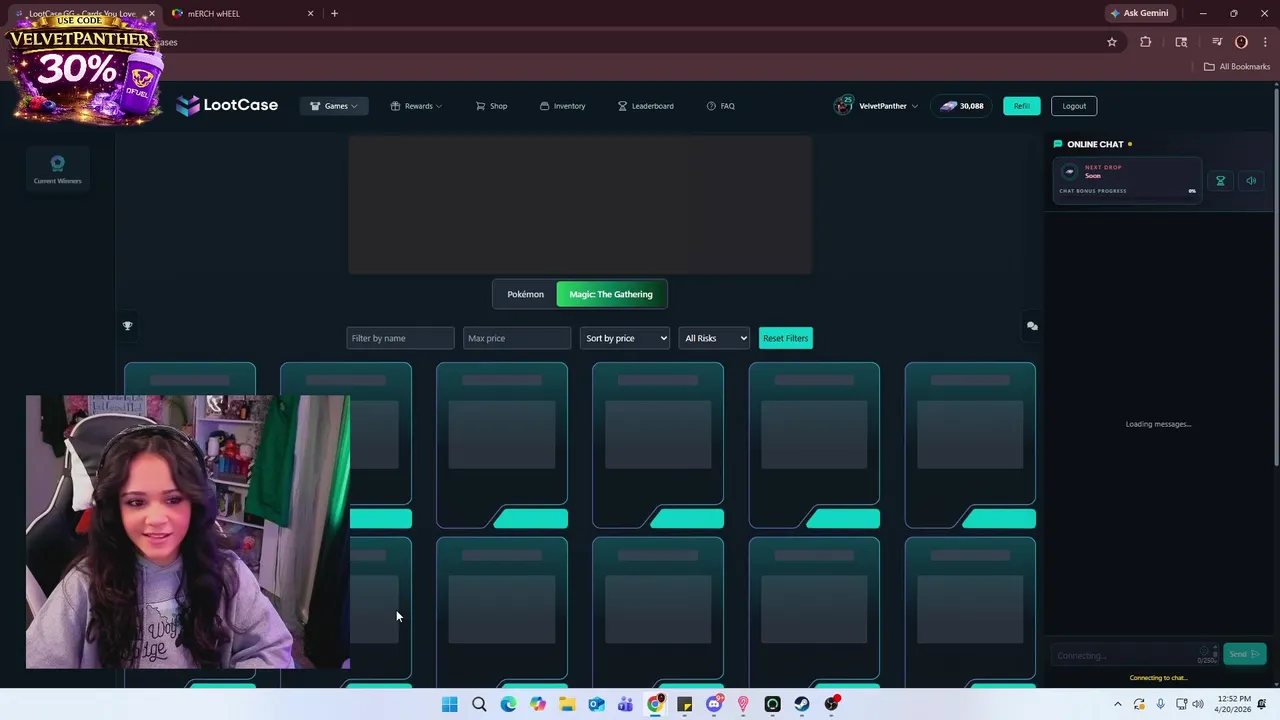Click the Filter by name field
Image resolution: width=1280 pixels, height=720 pixels.
point(400,338)
